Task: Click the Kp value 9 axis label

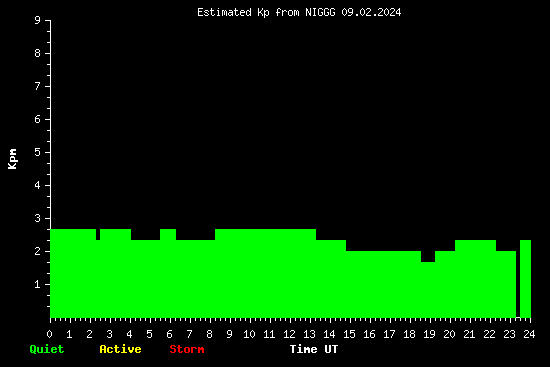Action: pos(38,20)
